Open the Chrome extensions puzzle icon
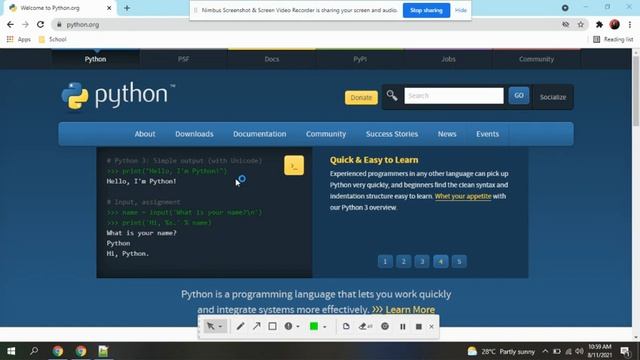 (599, 24)
